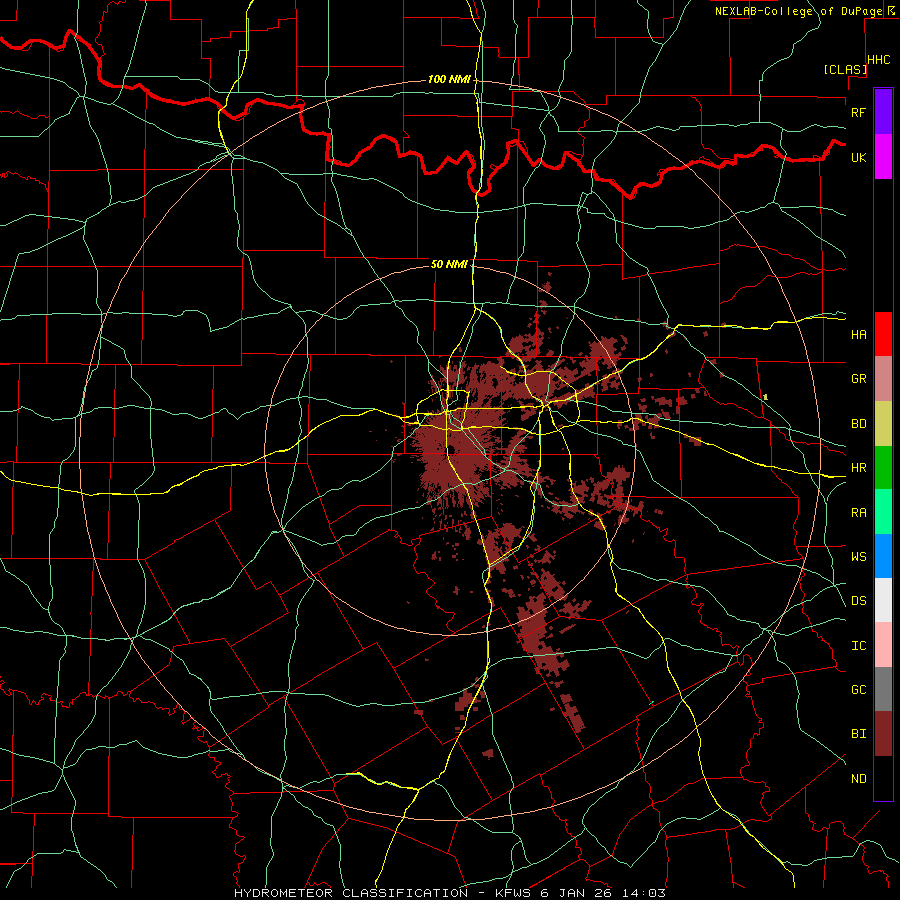
Task: Click the magenta UK color swatch
Action: (x=883, y=157)
